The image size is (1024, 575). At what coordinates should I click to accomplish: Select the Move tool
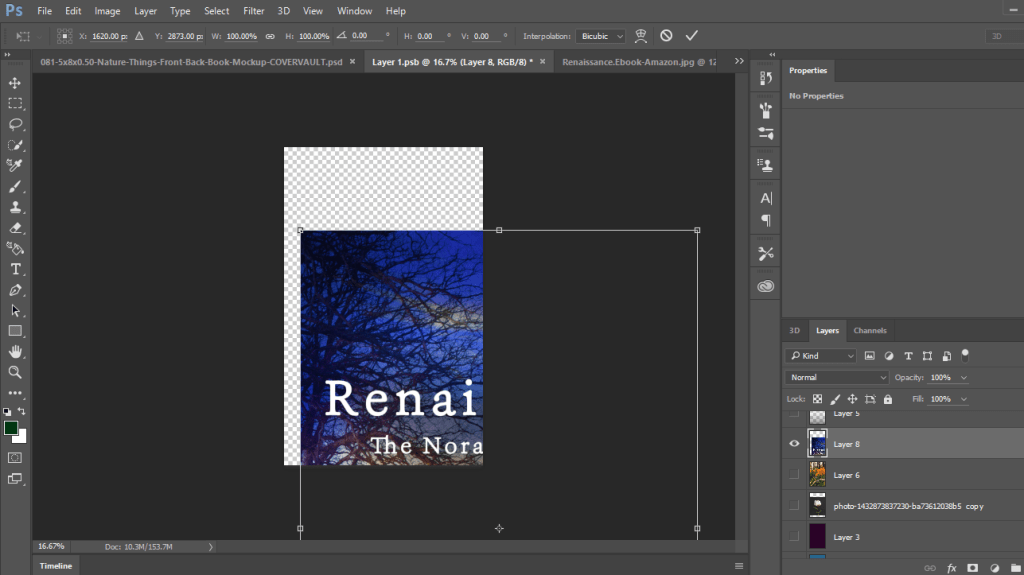[15, 83]
